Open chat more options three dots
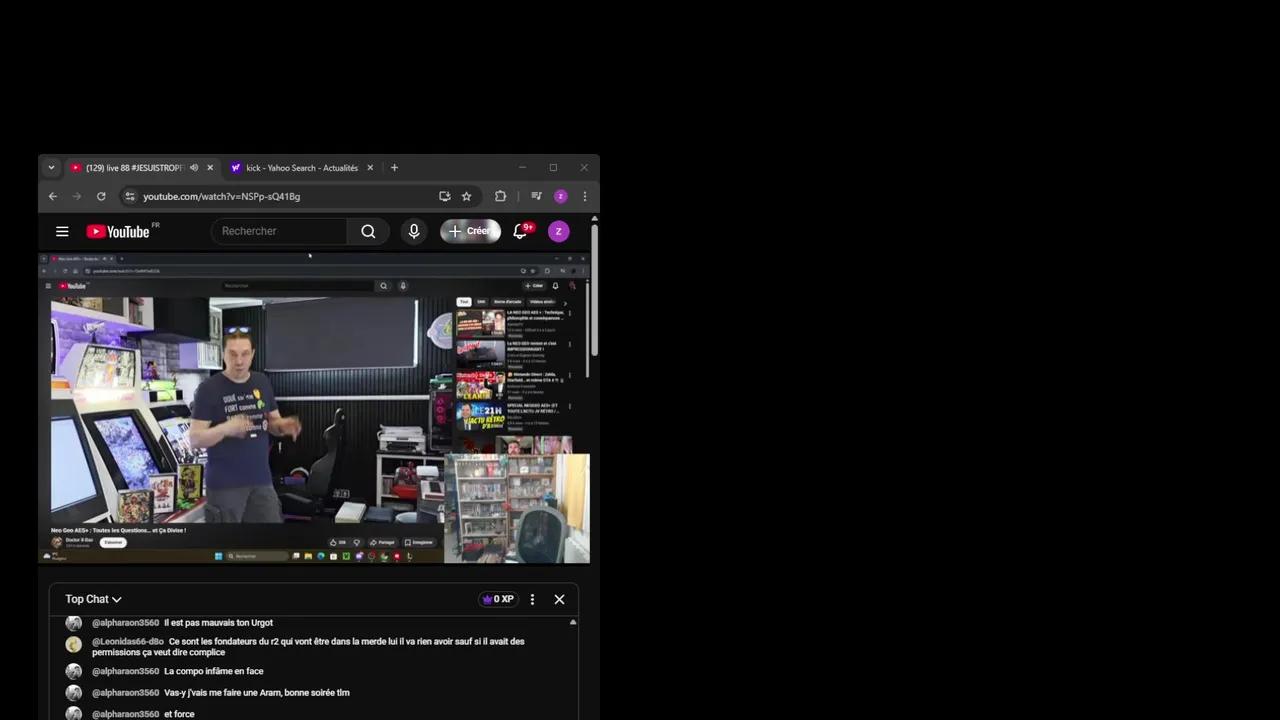Viewport: 1280px width, 720px height. (x=532, y=599)
